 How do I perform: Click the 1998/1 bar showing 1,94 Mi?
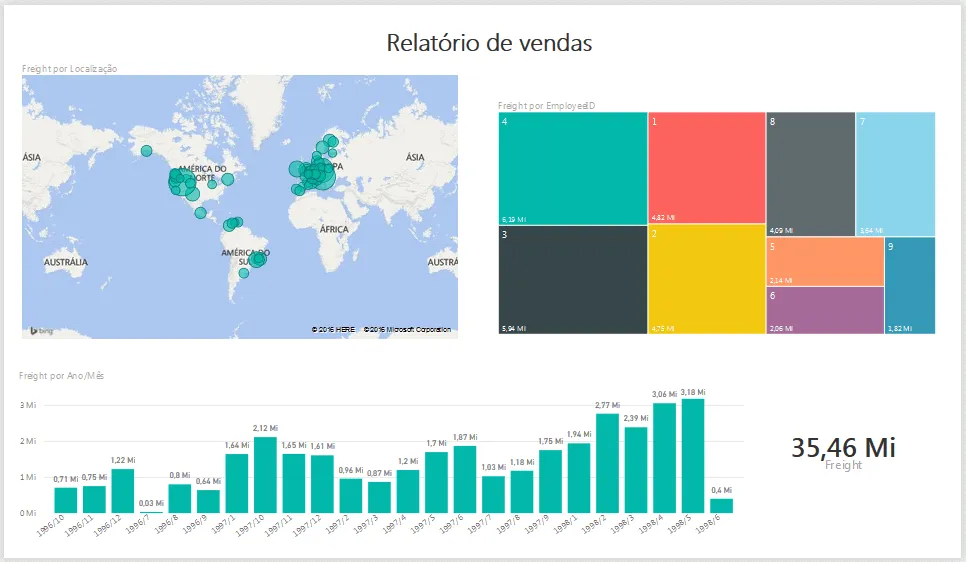click(x=579, y=478)
